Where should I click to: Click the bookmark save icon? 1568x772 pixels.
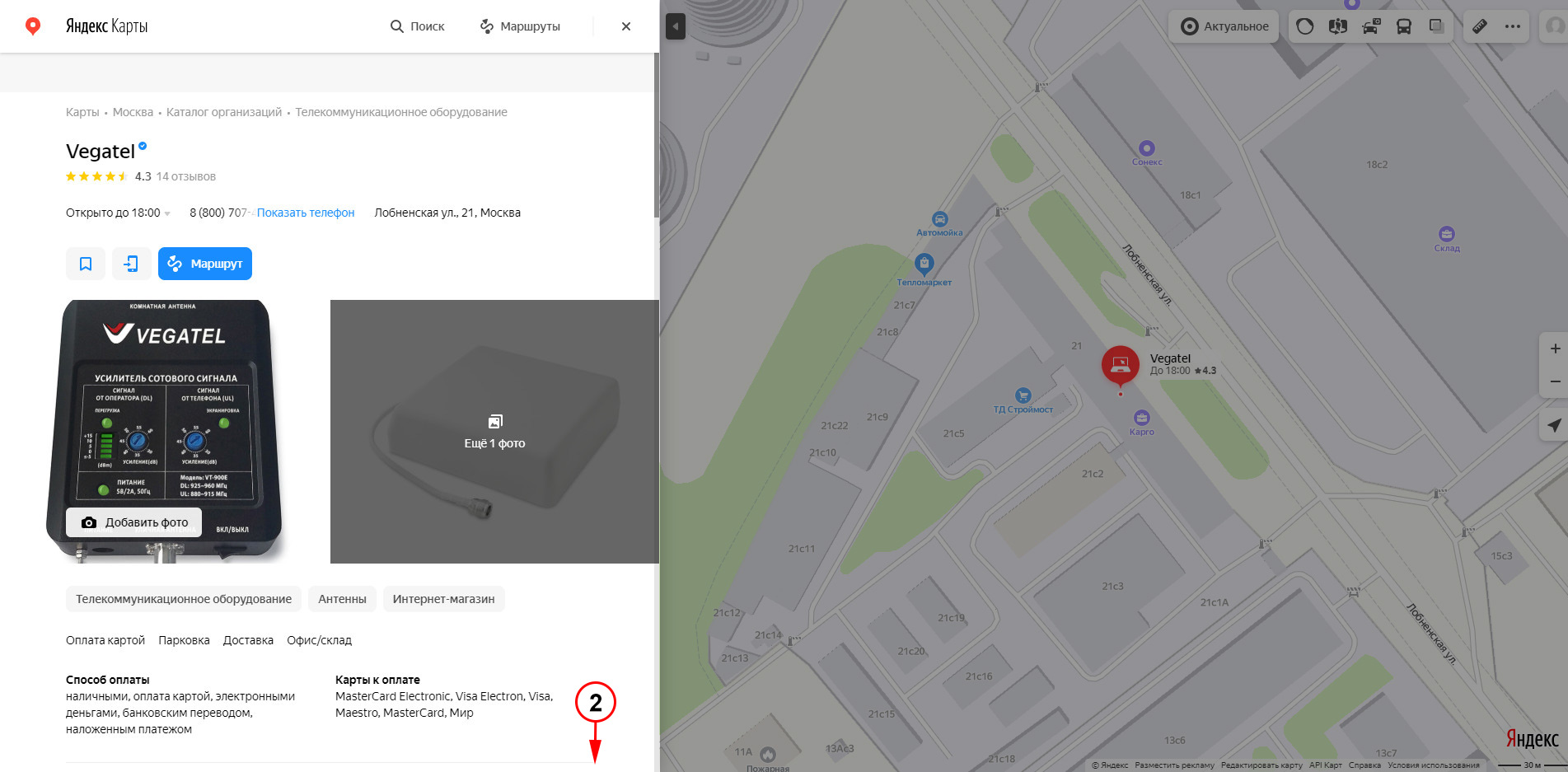86,264
